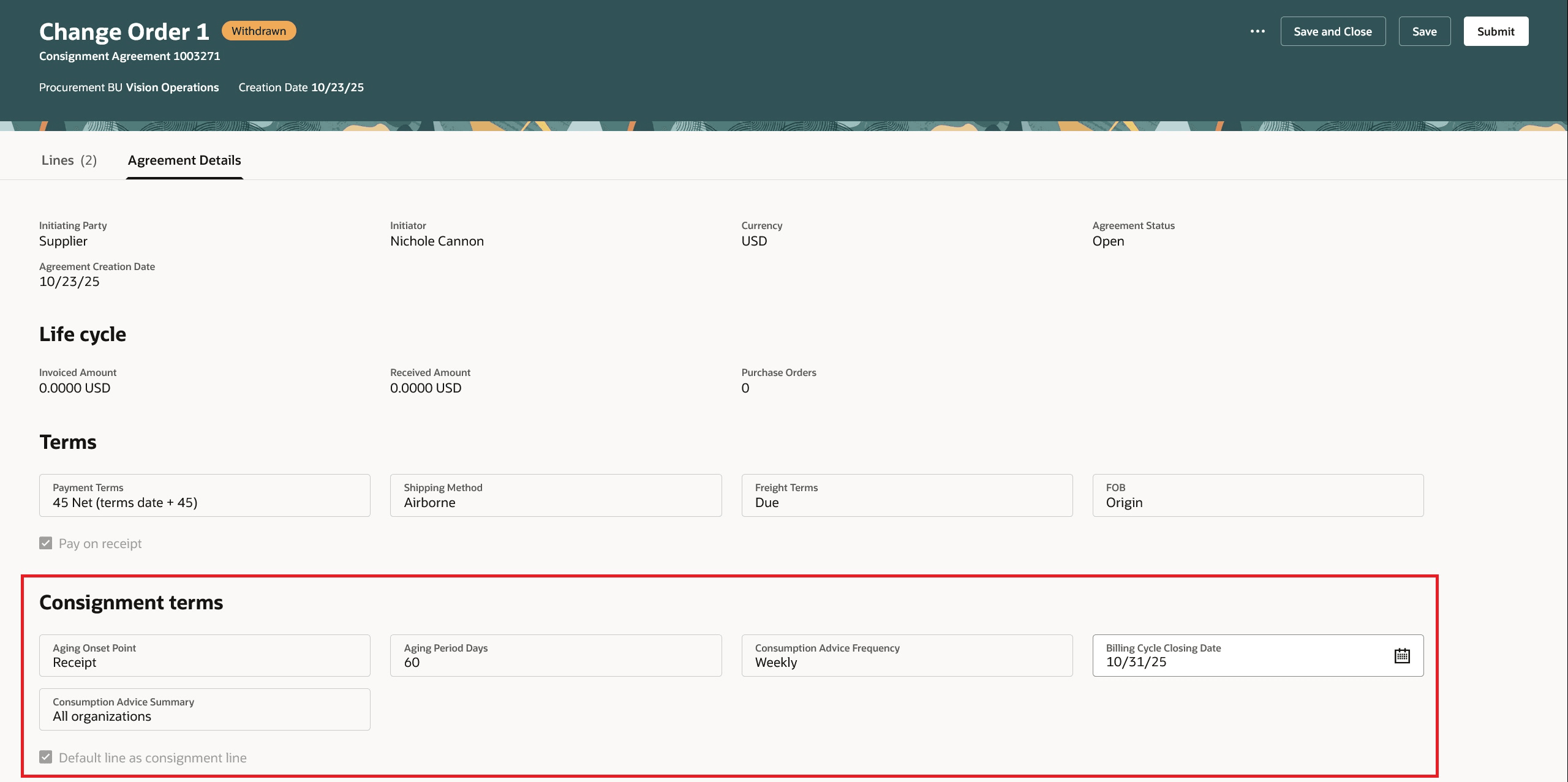Open Consignment Agreement 1003271
The image size is (1568, 782).
pos(129,56)
